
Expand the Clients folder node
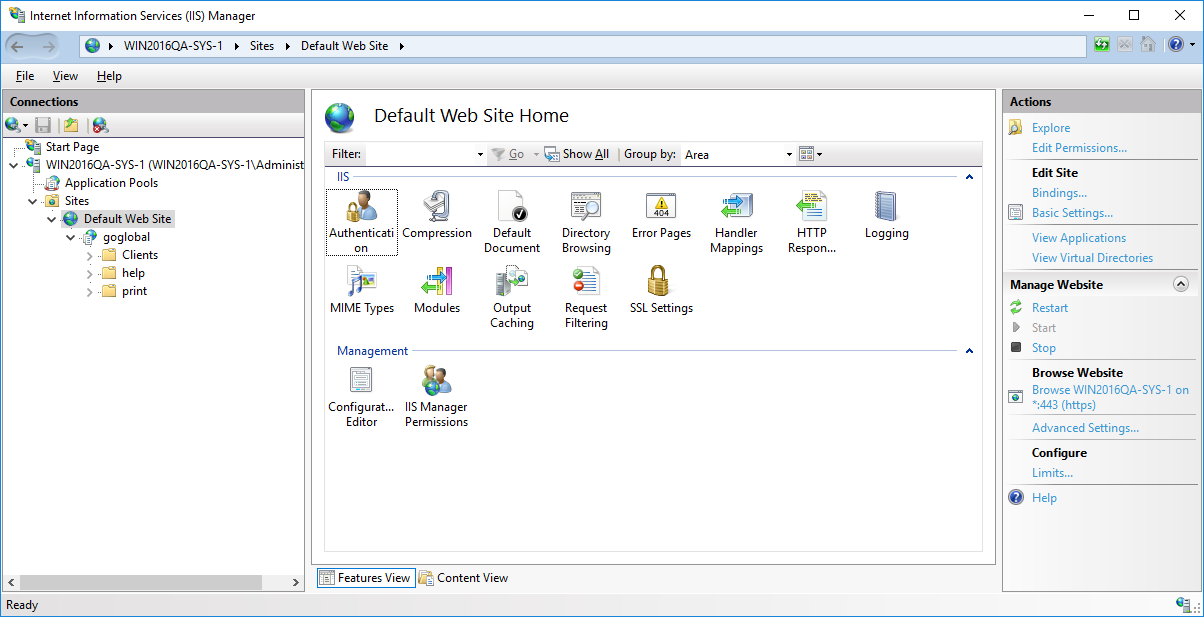tap(89, 255)
